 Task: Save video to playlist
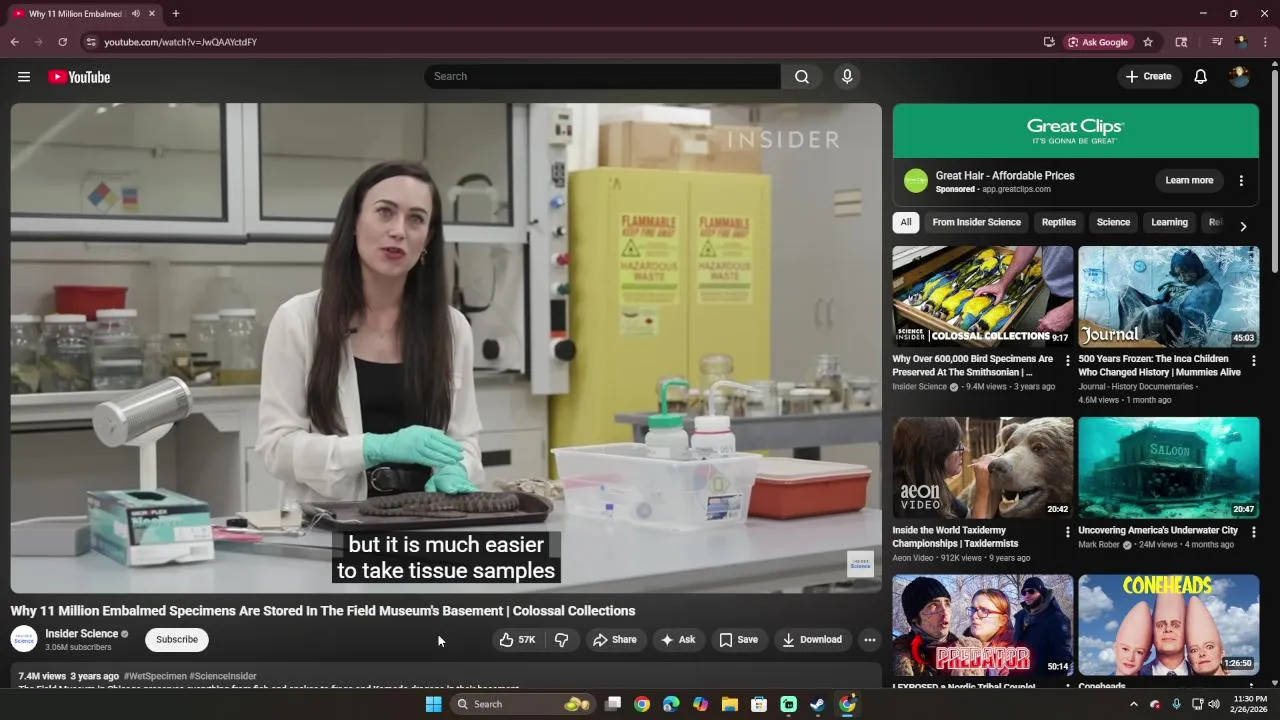coord(738,640)
